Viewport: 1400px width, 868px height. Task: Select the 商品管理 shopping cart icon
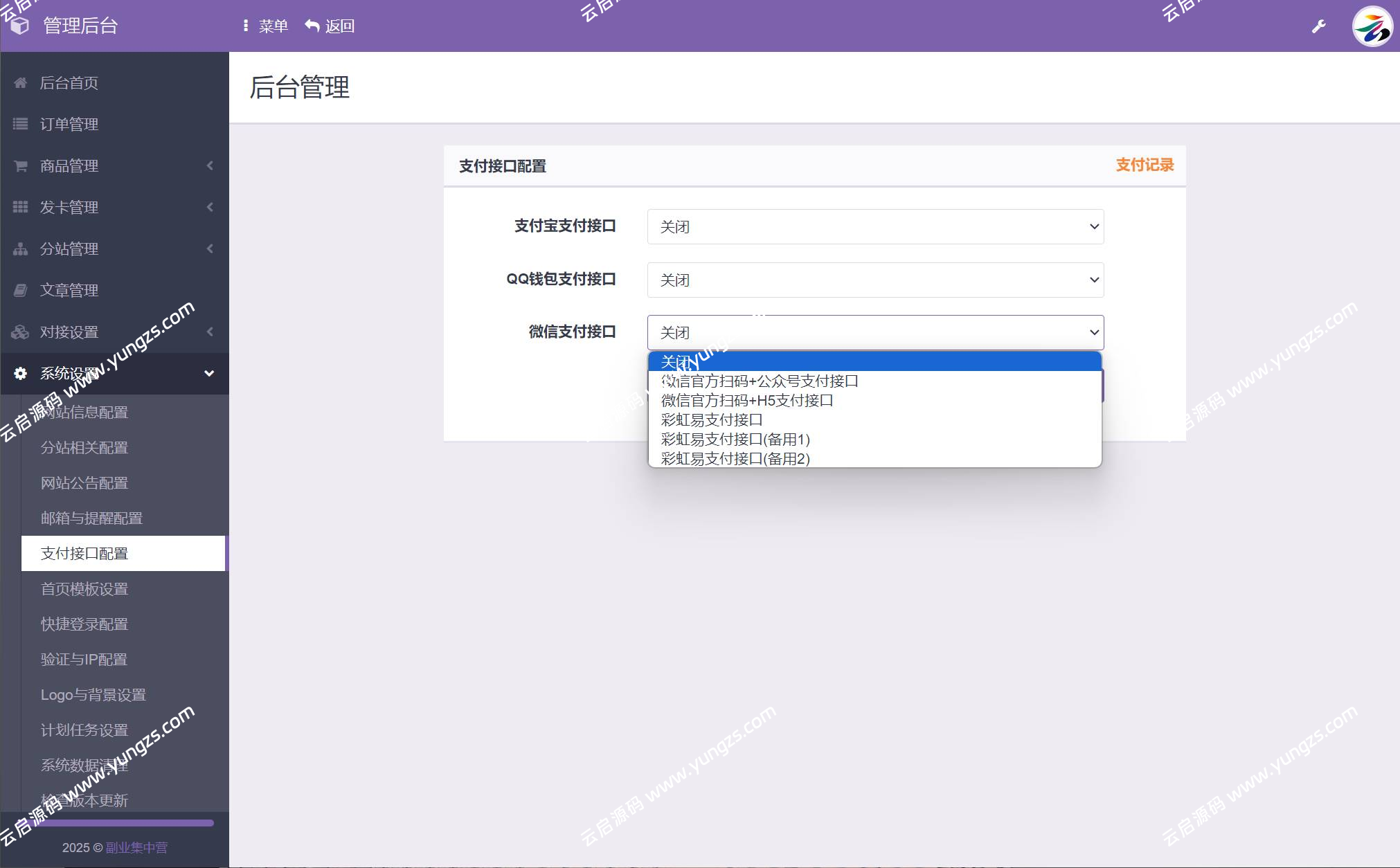pos(20,165)
